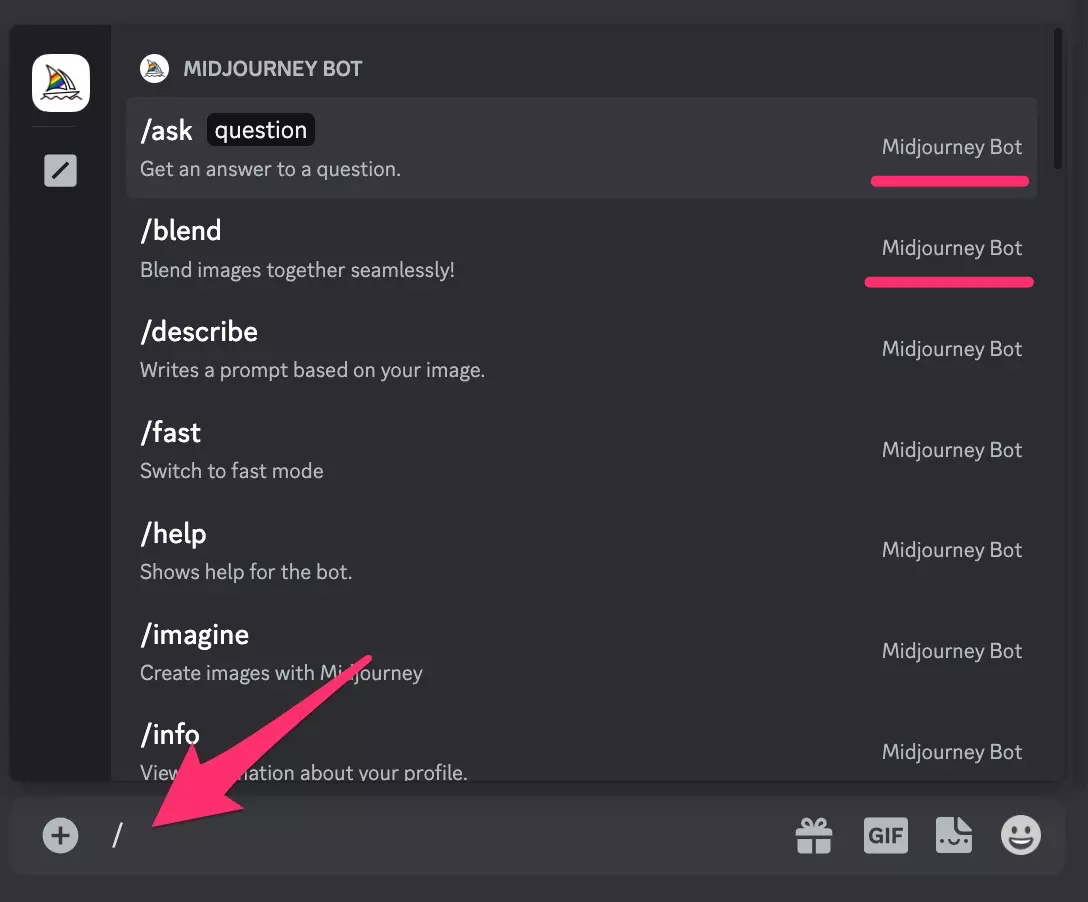The height and width of the screenshot is (902, 1088).
Task: Click Midjourney Bot label in /blend row
Action: [x=952, y=248]
